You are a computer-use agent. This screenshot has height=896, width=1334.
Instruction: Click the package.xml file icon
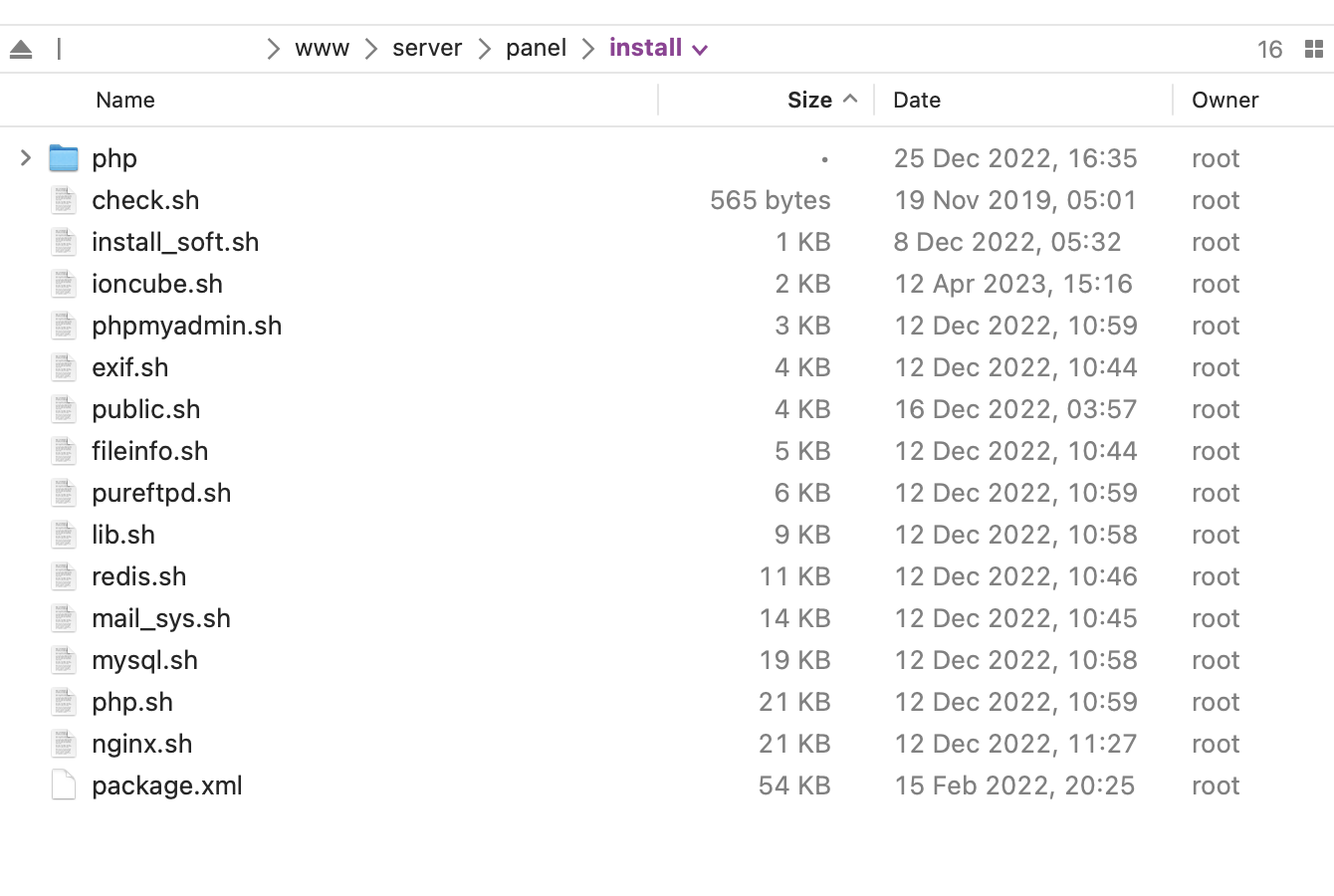(64, 785)
